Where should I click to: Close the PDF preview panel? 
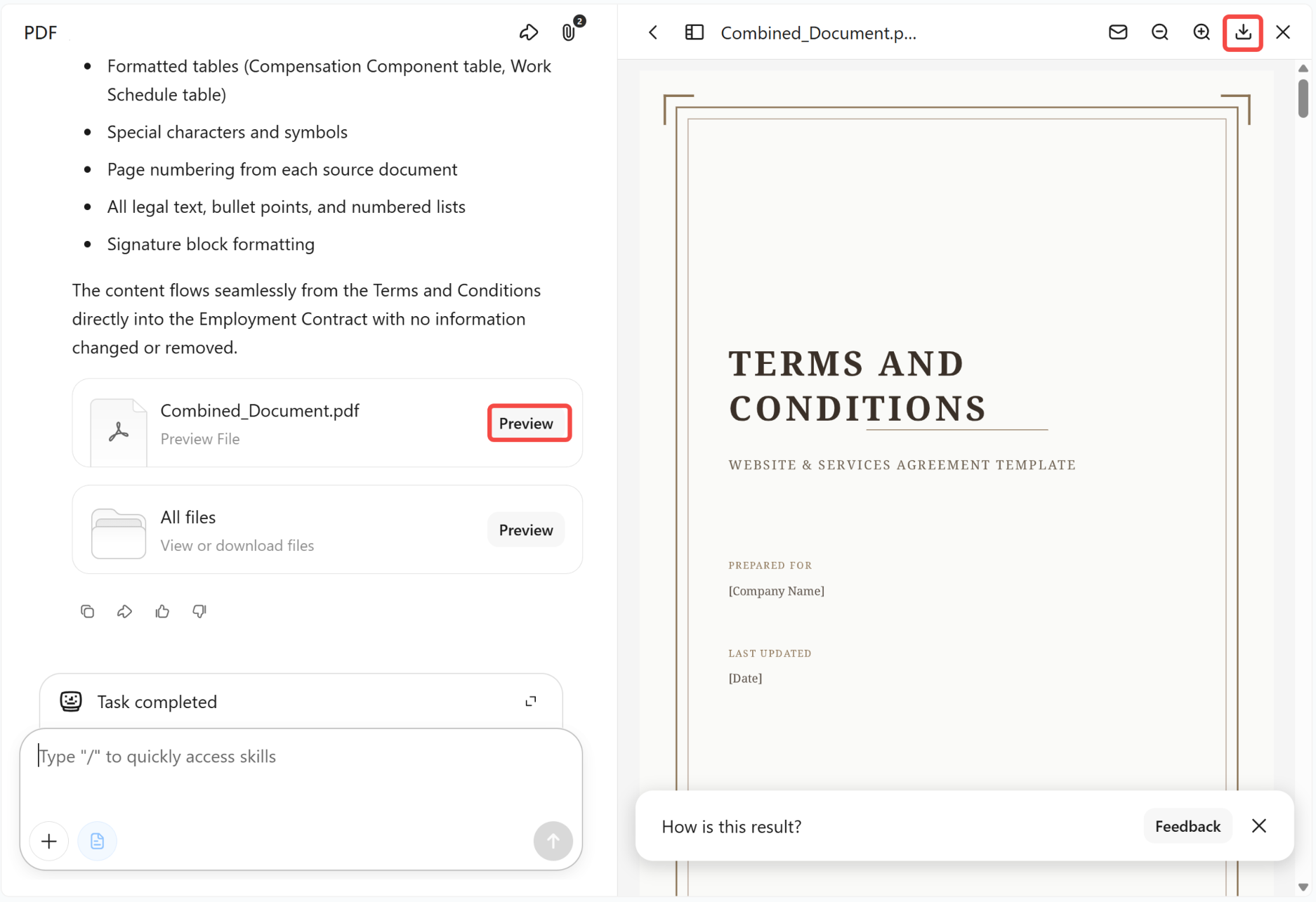tap(1283, 32)
